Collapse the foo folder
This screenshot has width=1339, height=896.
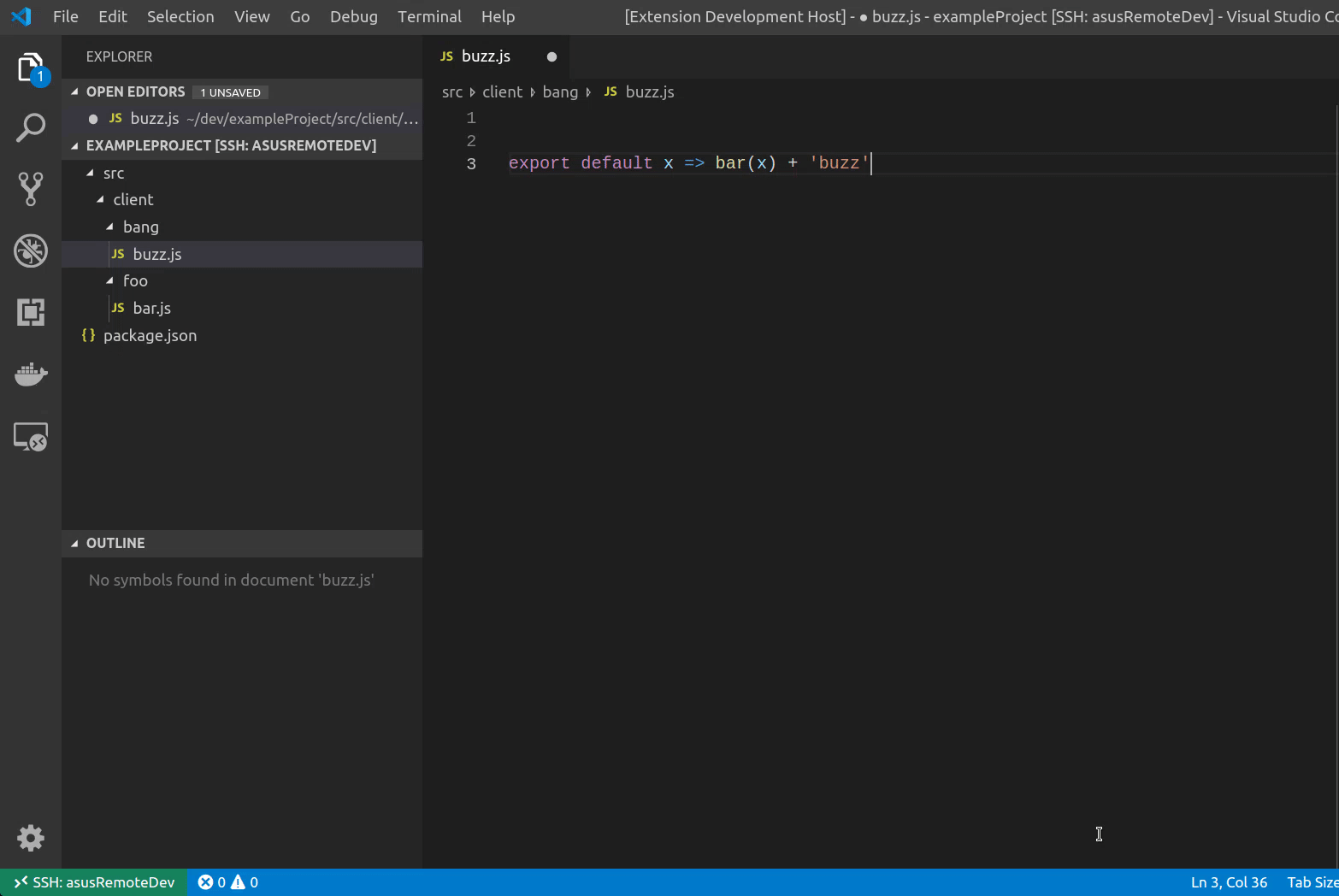coord(109,280)
